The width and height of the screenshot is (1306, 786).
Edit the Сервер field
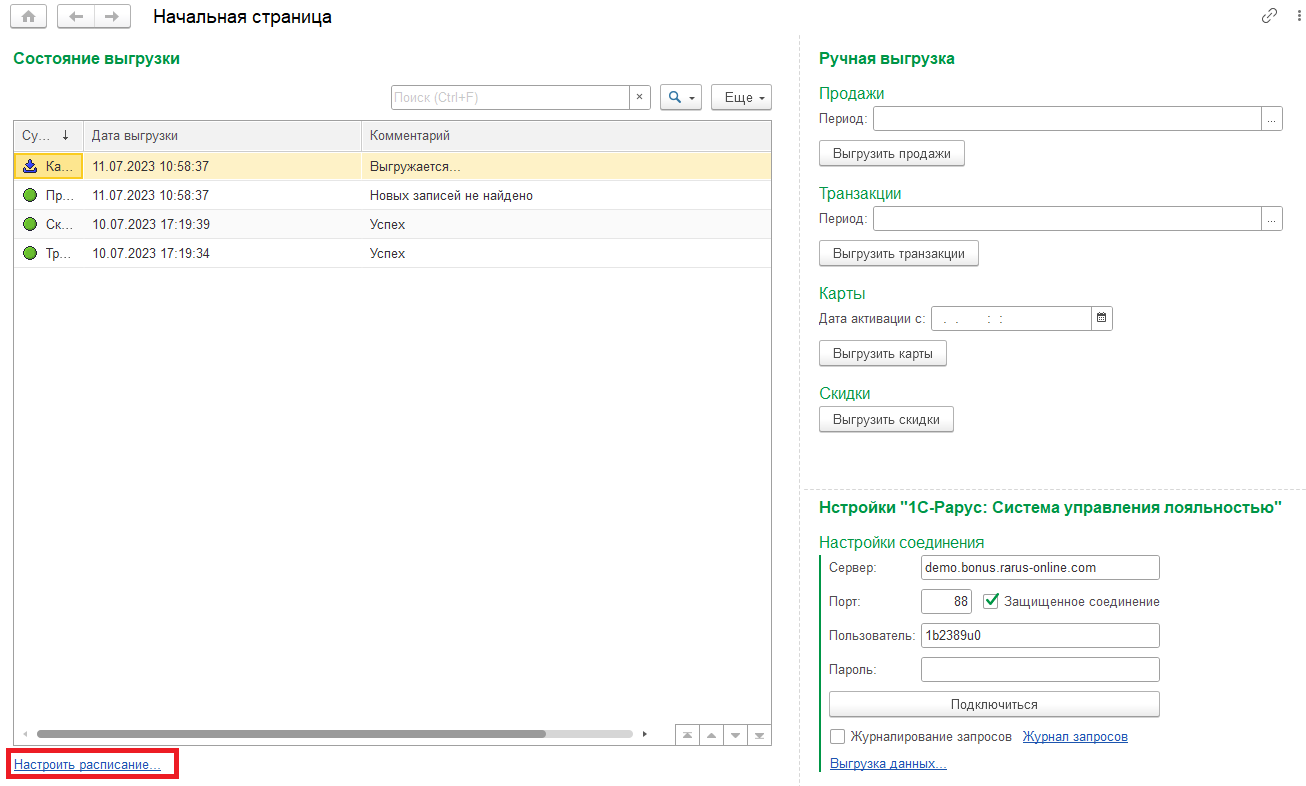[1040, 567]
